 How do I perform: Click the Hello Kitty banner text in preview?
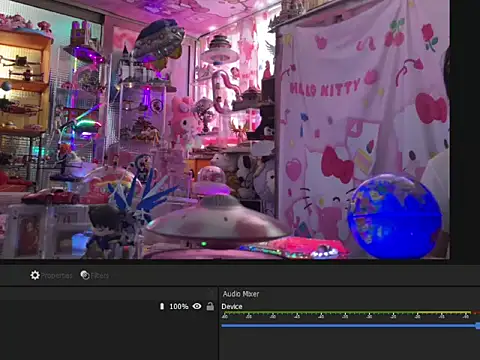[x=325, y=88]
